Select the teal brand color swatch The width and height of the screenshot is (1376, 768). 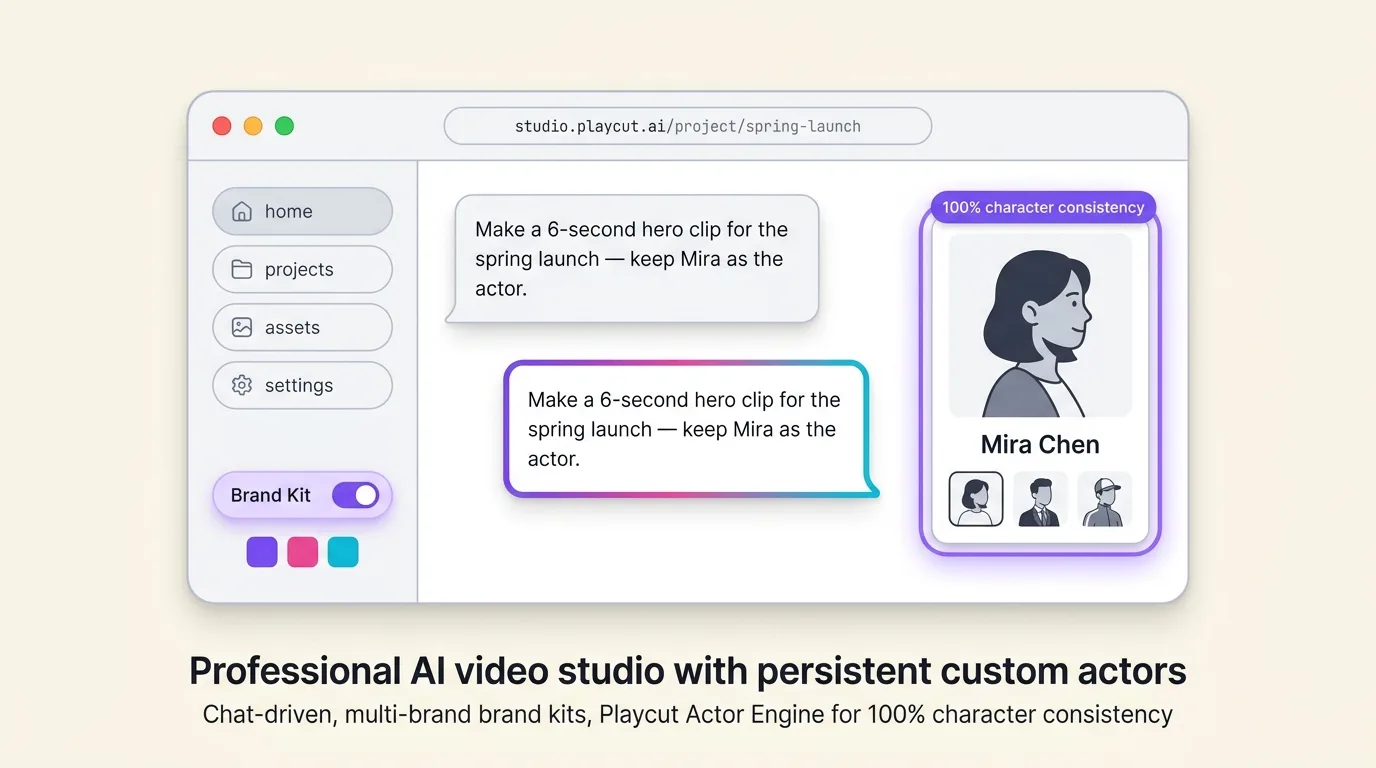[343, 552]
